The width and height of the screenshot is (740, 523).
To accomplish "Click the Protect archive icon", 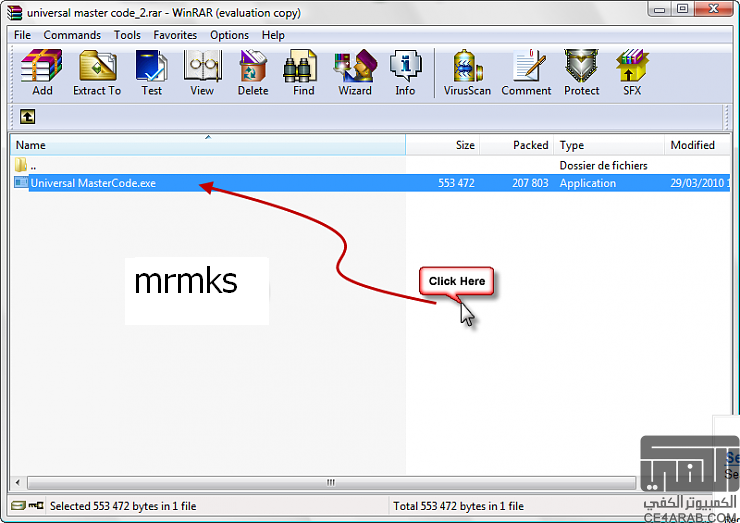I will click(x=581, y=72).
